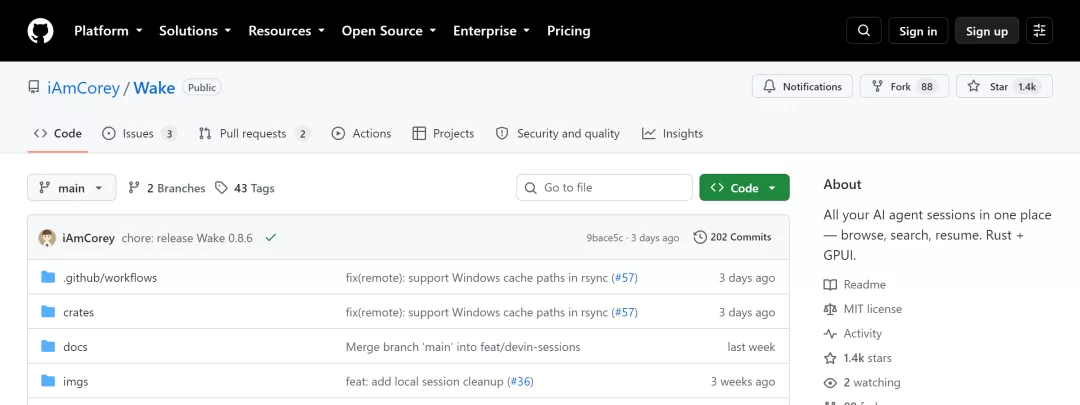This screenshot has width=1080, height=405.
Task: Focus the Go to file field
Action: pos(604,187)
